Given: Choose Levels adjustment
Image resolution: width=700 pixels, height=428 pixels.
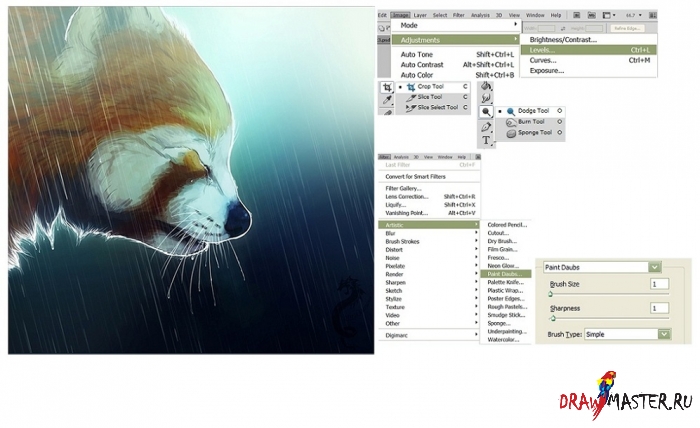Looking at the screenshot, I should point(588,50).
